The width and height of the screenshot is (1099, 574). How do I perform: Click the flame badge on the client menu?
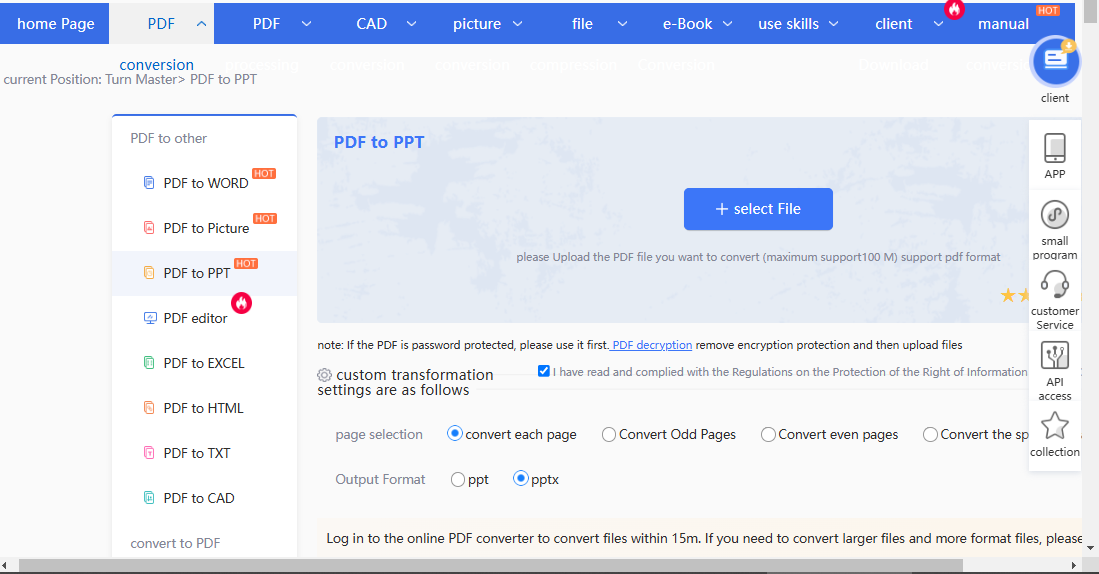[x=954, y=9]
